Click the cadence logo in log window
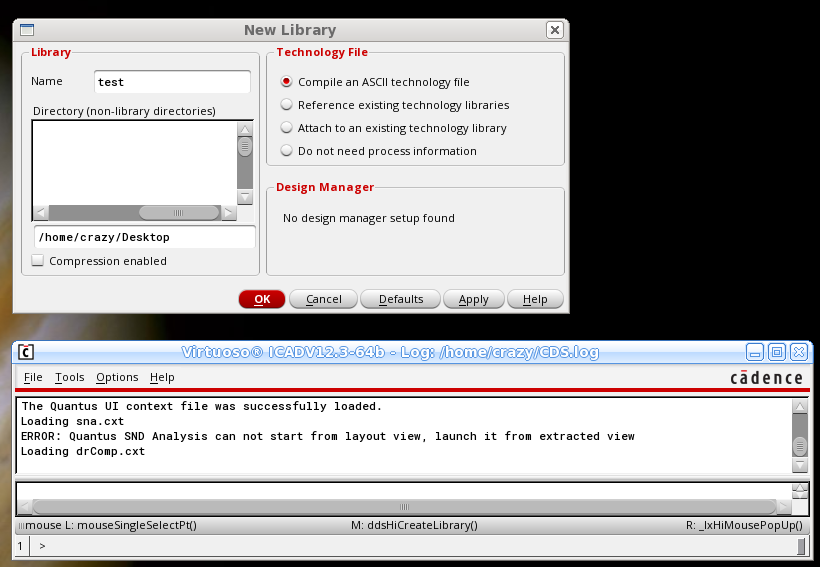The image size is (820, 567). 766,378
